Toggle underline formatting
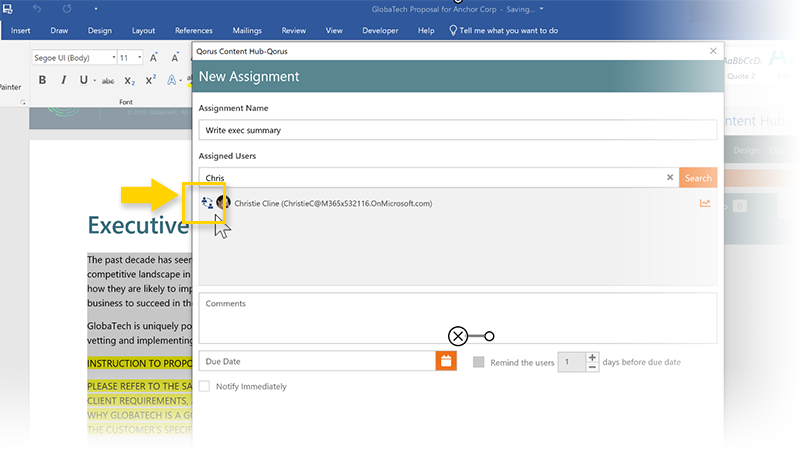 pos(83,80)
